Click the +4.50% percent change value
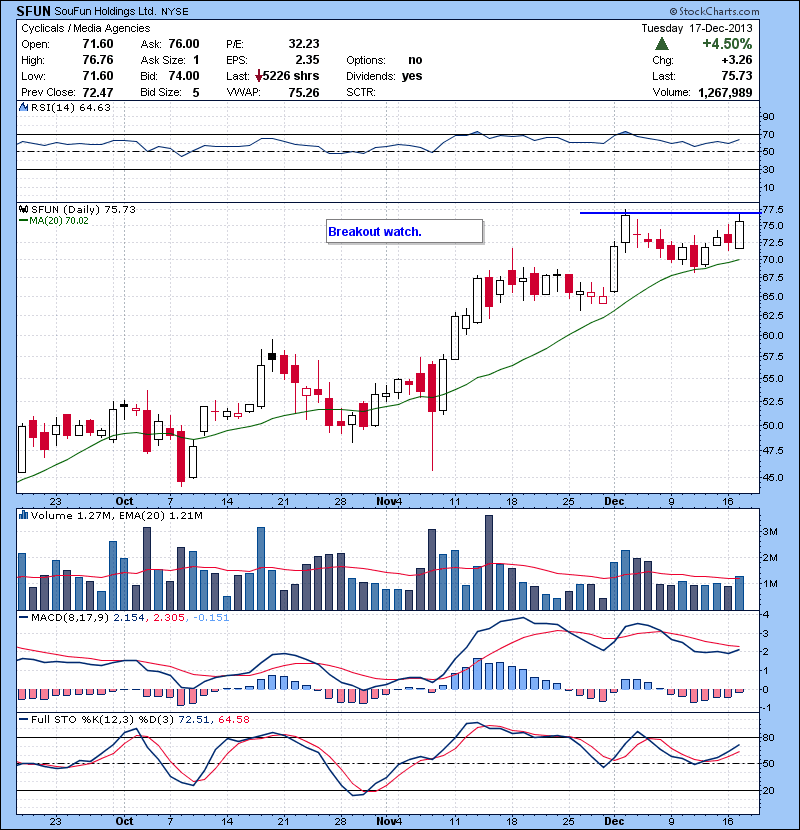The width and height of the screenshot is (800, 830). tap(727, 43)
